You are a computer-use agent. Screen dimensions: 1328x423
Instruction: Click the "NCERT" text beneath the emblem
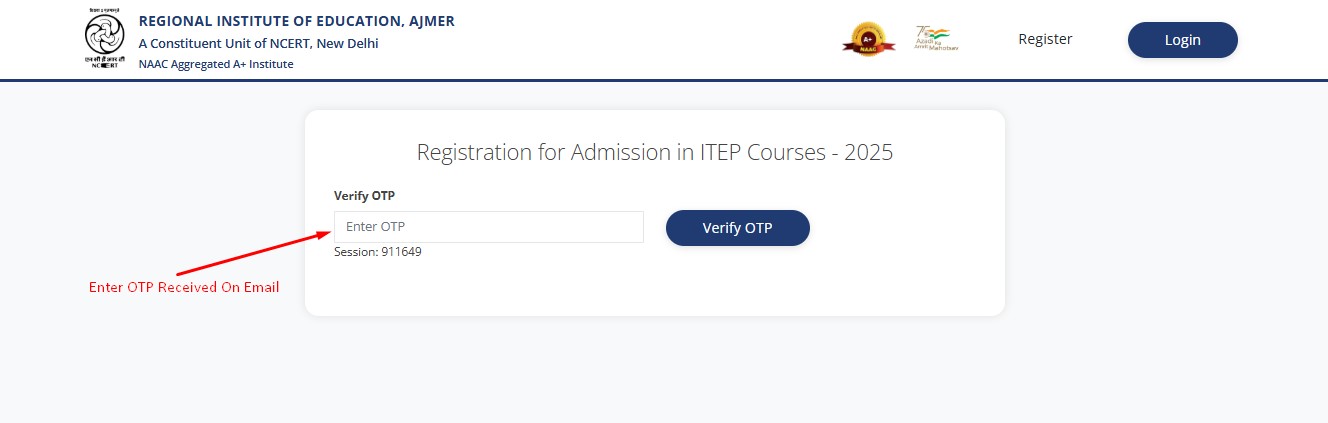click(x=105, y=65)
